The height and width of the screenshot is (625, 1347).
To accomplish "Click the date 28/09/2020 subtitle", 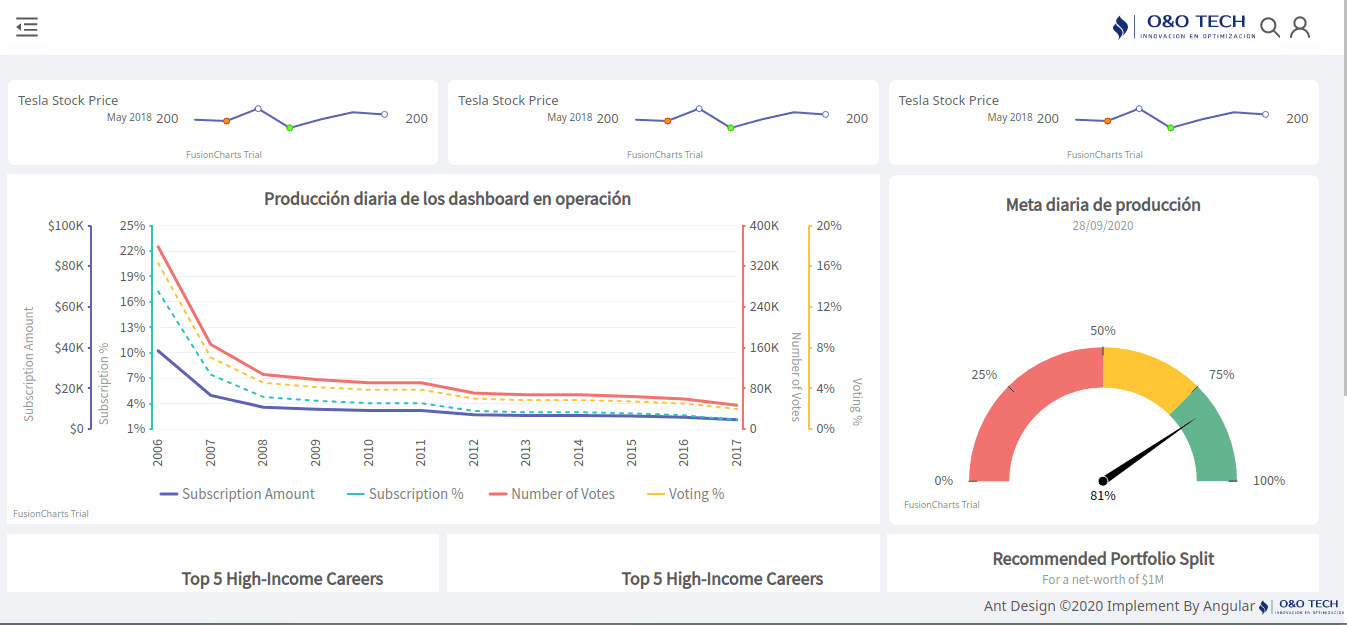I will (x=1103, y=226).
